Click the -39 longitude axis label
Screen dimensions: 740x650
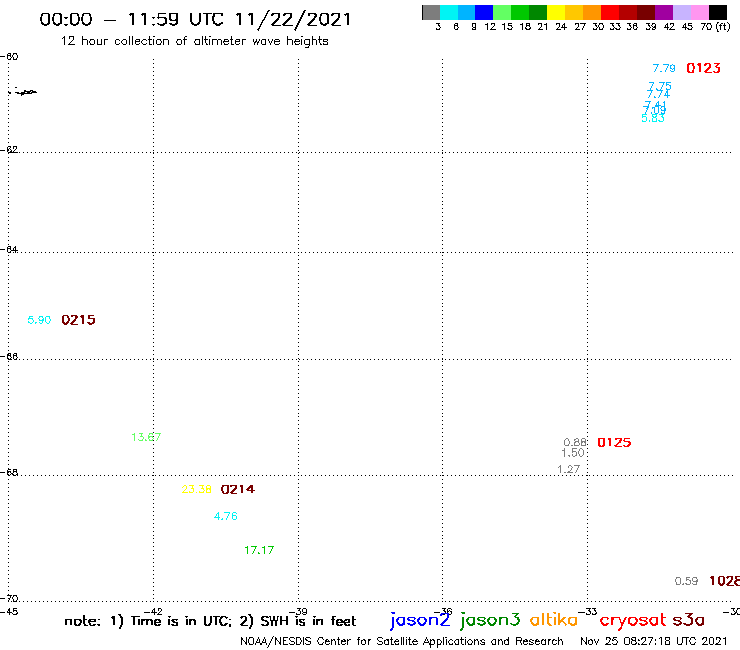pos(298,612)
